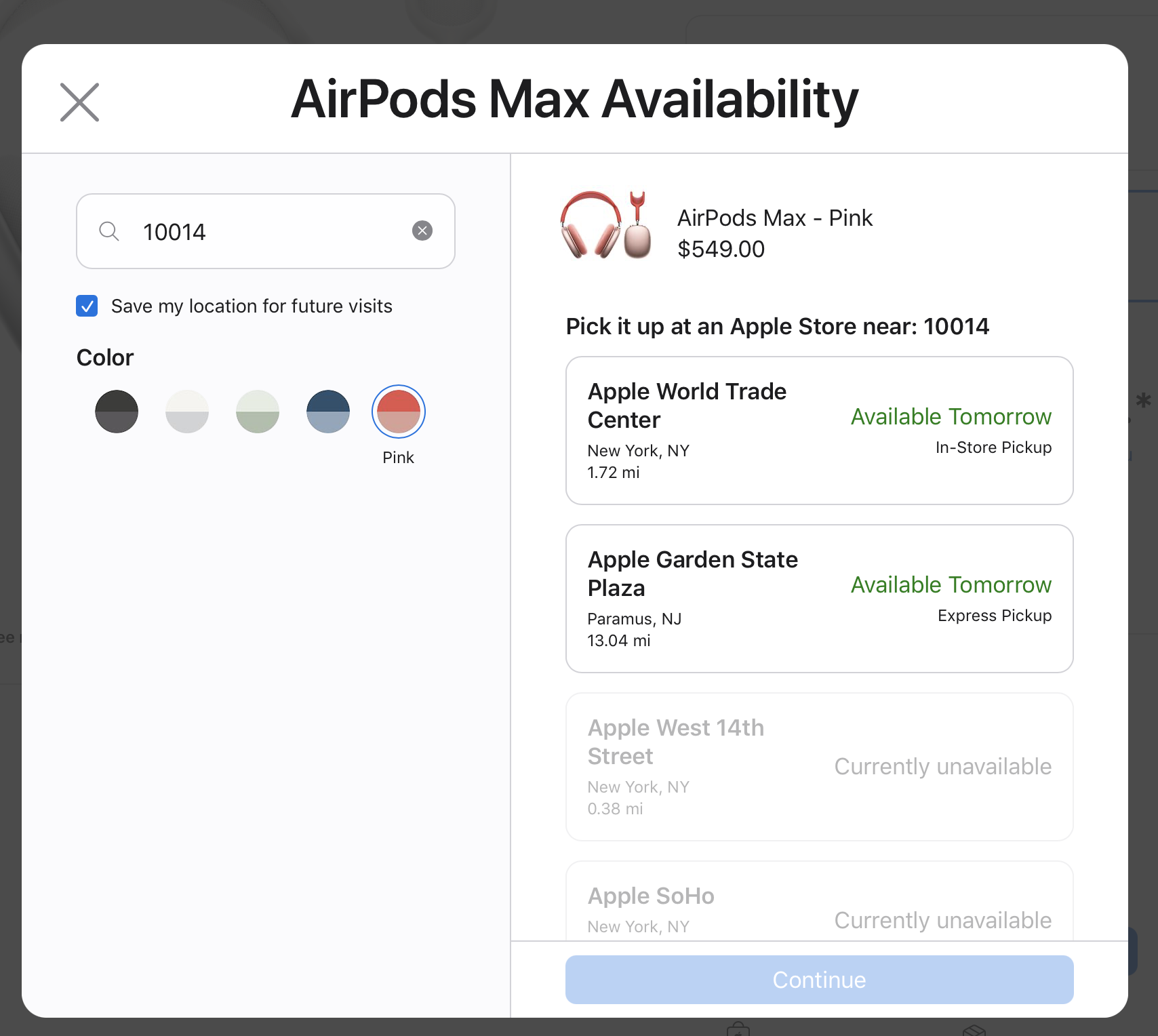
Task: Click the Pink color label
Action: (399, 458)
